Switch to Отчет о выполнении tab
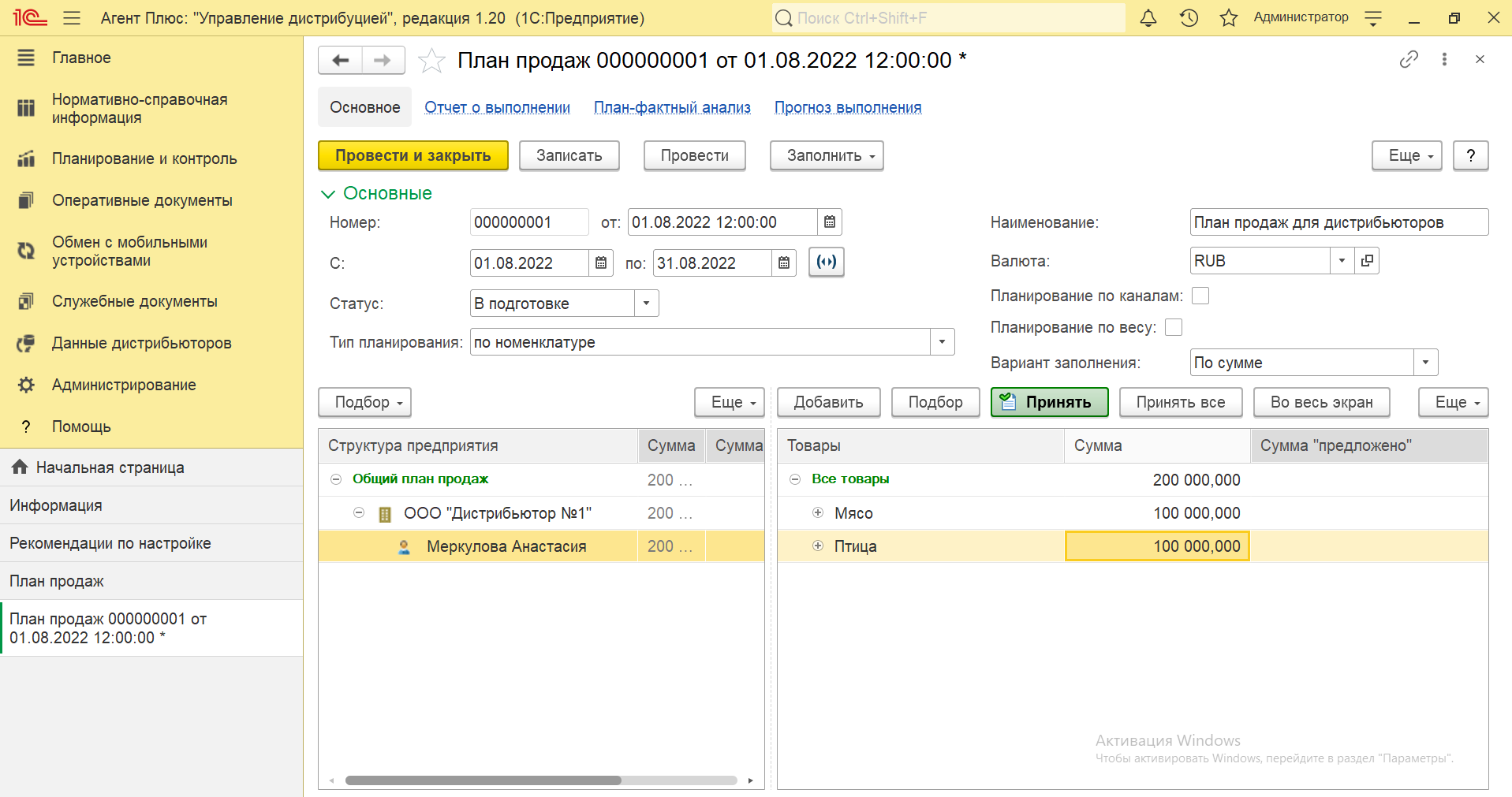The width and height of the screenshot is (1512, 797). [x=497, y=108]
